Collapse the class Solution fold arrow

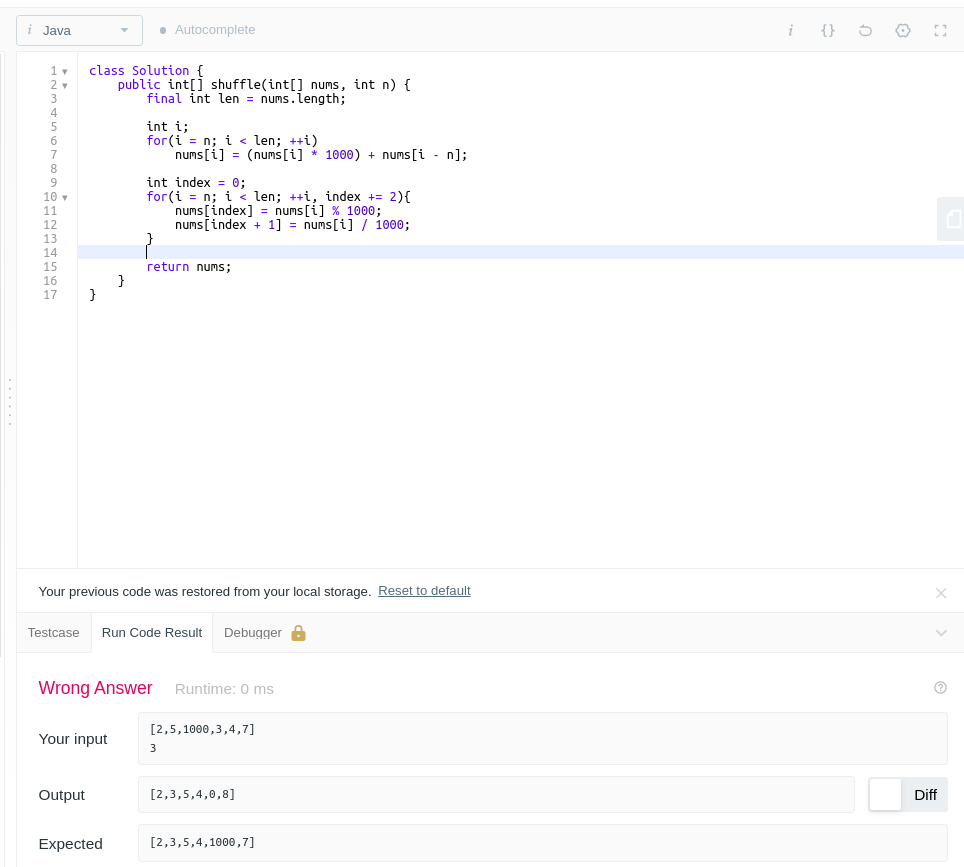(65, 71)
